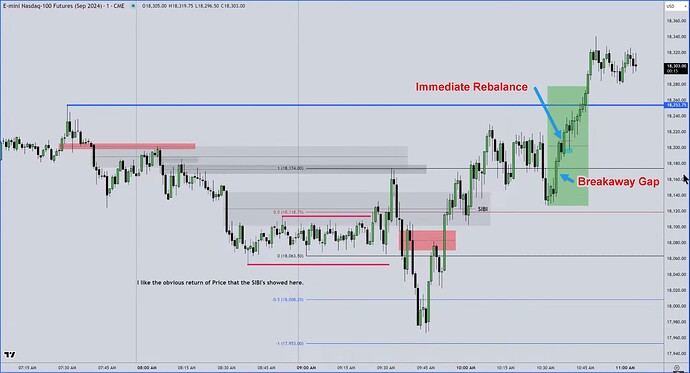Open chart settings gear in bottom-right corner
This screenshot has width=690, height=373.
point(677,368)
